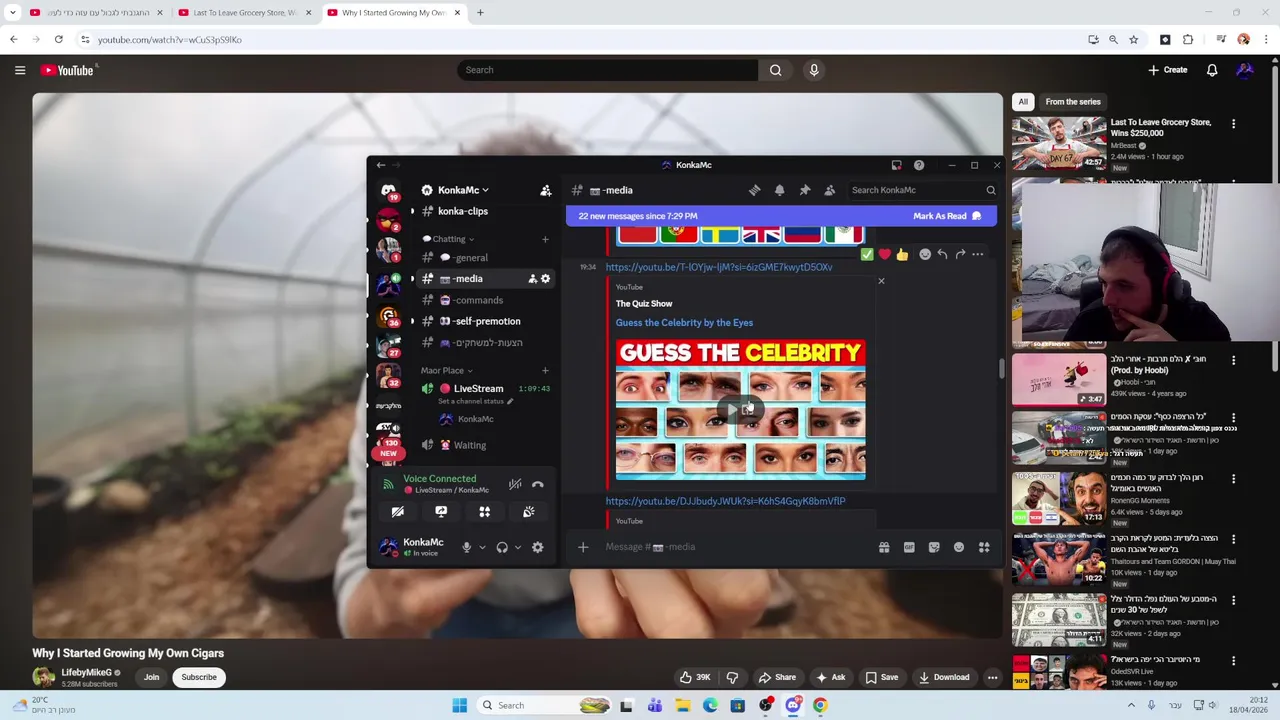Click youtu.be/T-lOYjw link in chat
Screen dimensions: 1280x720
pyautogui.click(x=718, y=267)
